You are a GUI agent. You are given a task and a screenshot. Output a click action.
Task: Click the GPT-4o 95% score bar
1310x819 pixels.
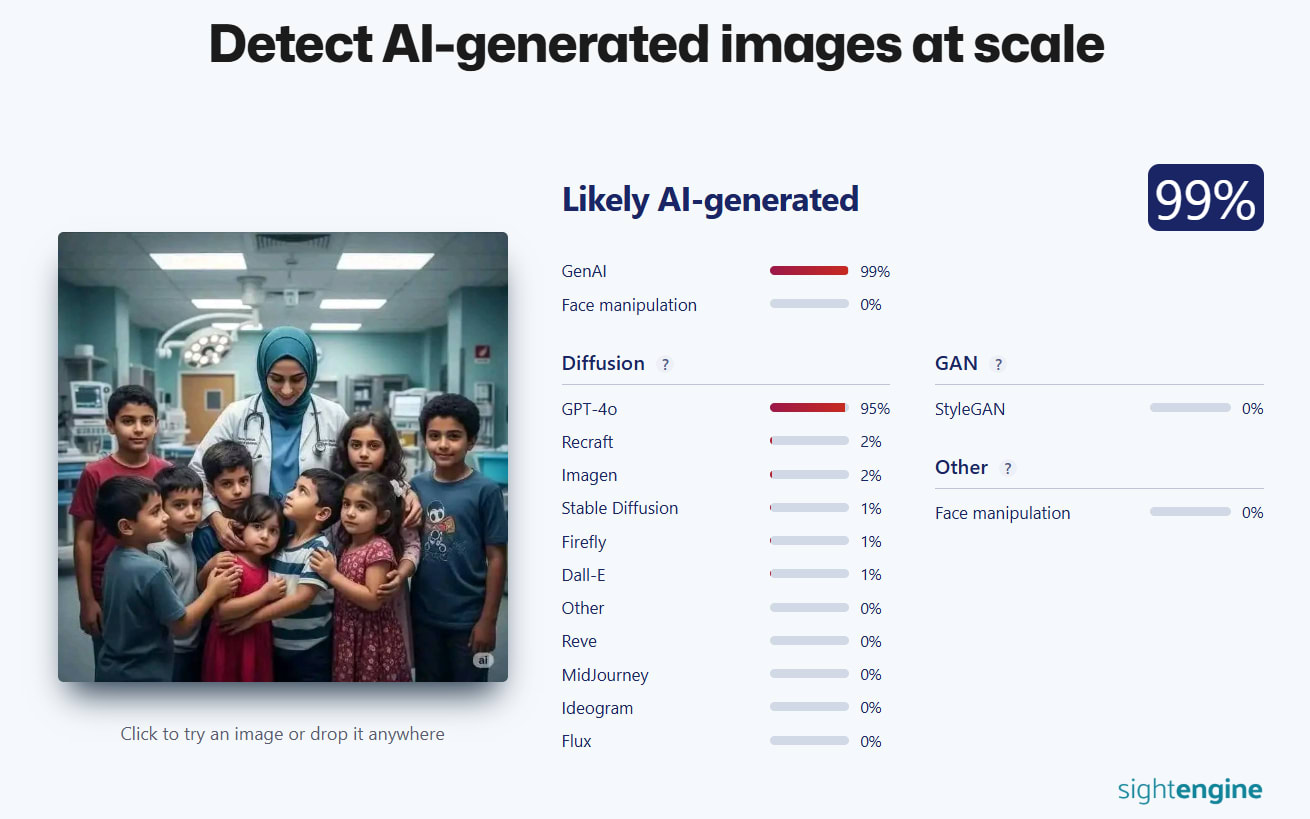809,408
